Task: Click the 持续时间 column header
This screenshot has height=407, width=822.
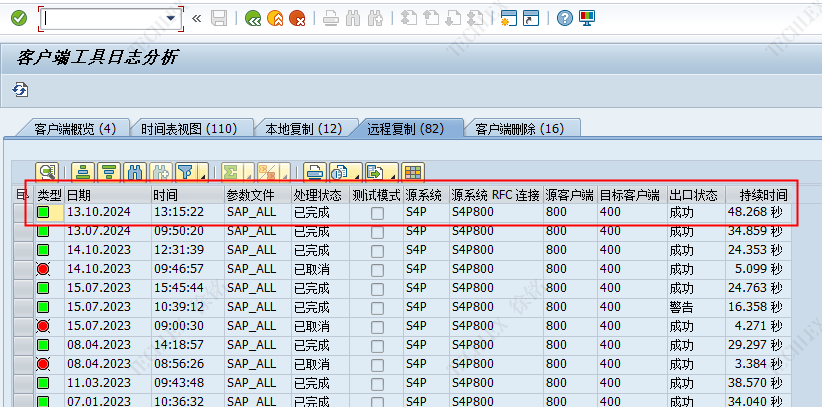Action: point(756,194)
